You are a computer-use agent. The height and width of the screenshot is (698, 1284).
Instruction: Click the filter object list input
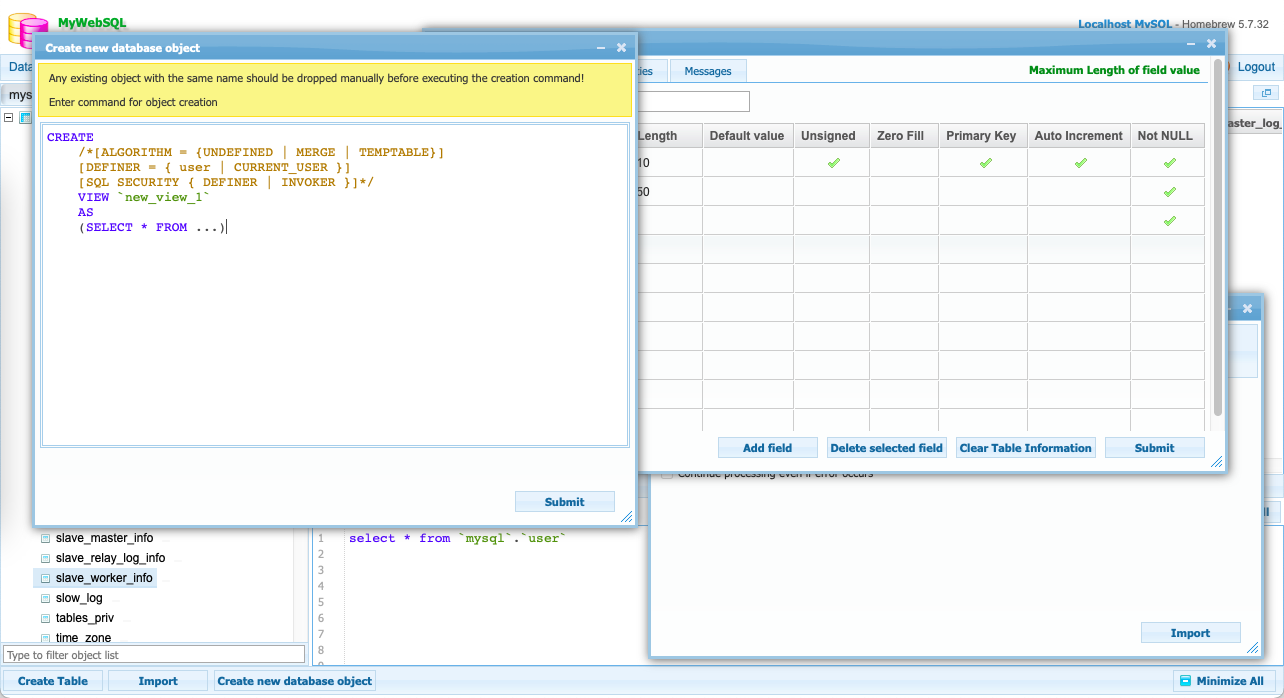[154, 655]
